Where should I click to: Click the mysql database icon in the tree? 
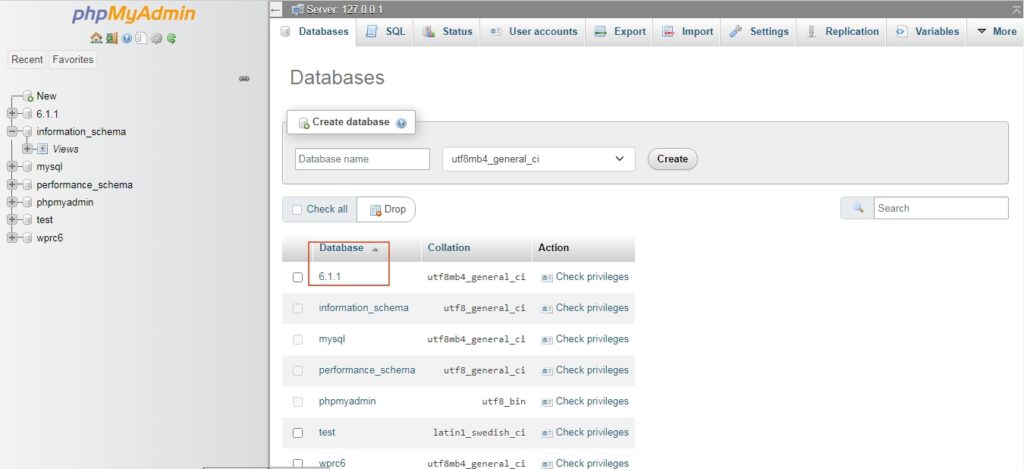(x=27, y=167)
